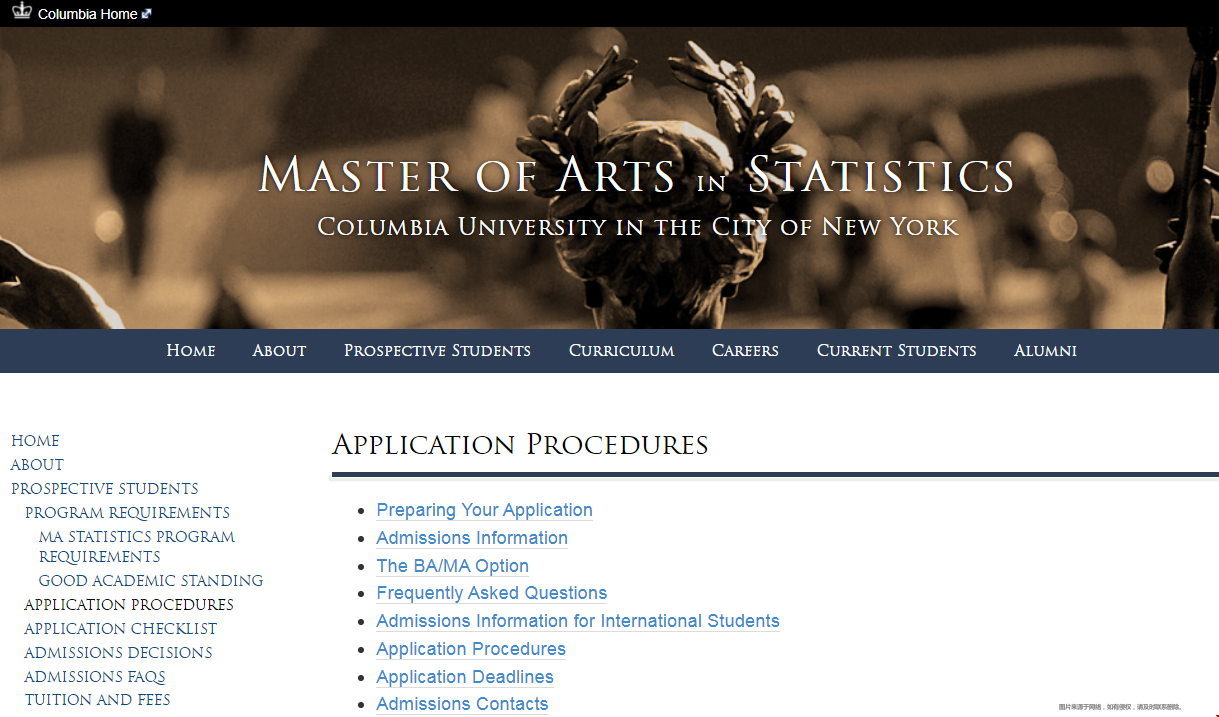Open the Columbia Home link in the top bar
The image size is (1219, 717).
point(87,14)
